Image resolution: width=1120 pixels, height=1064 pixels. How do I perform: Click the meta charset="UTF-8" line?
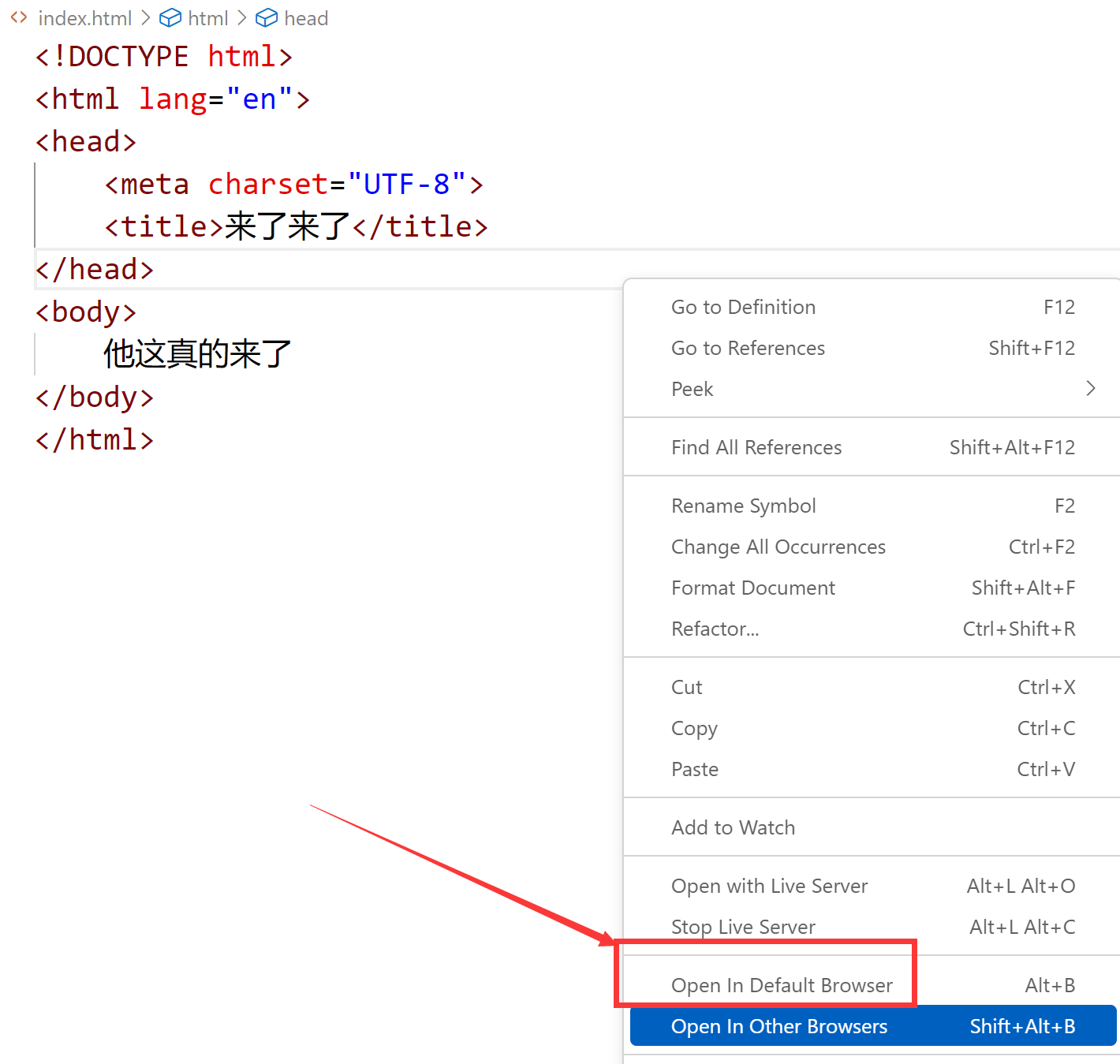pyautogui.click(x=294, y=185)
